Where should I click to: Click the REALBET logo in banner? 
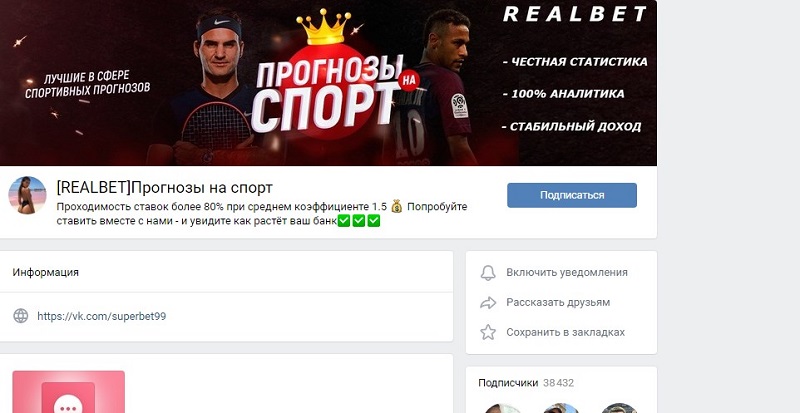tap(575, 14)
